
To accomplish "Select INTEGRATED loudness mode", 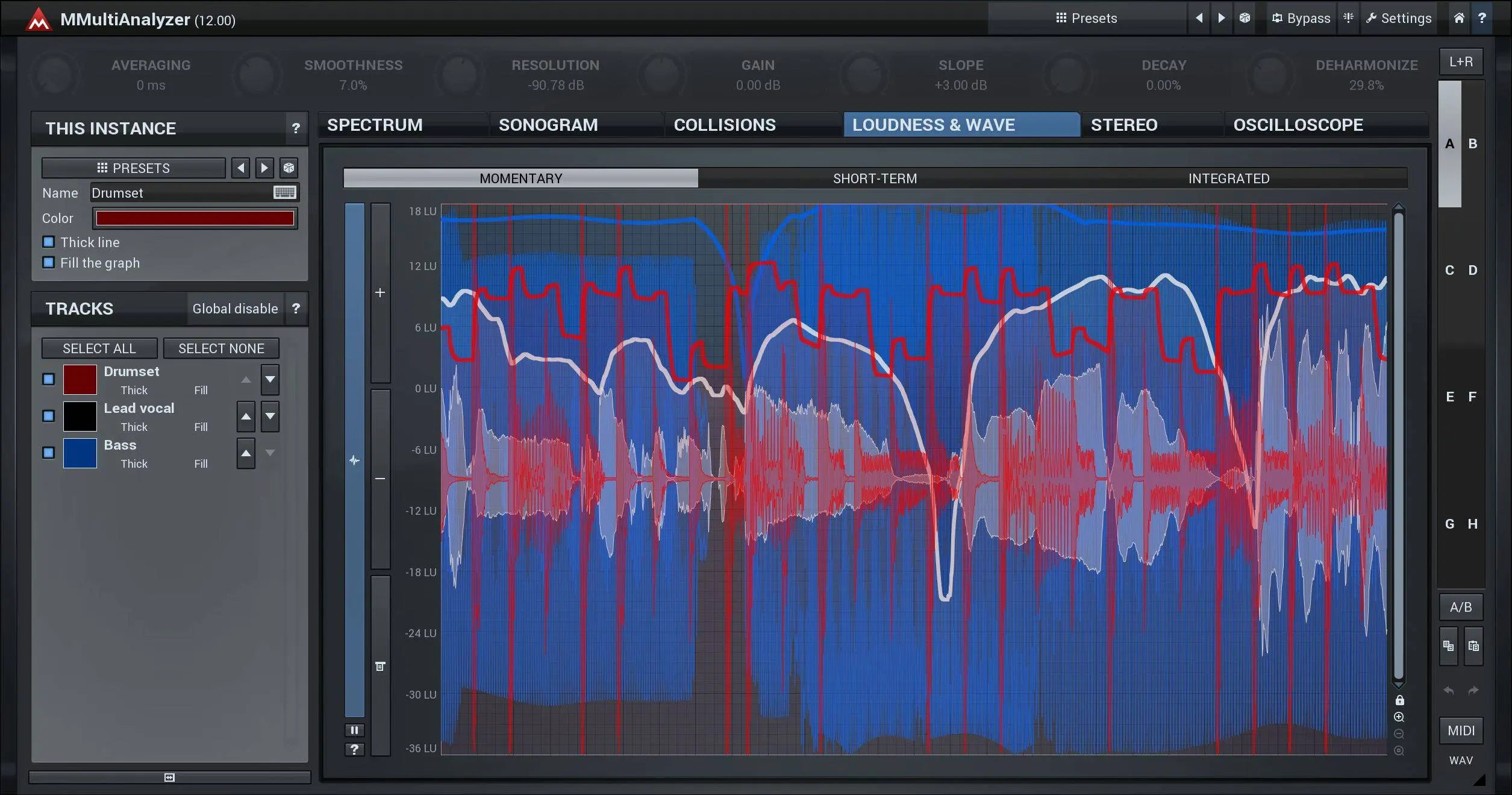I will [1229, 178].
